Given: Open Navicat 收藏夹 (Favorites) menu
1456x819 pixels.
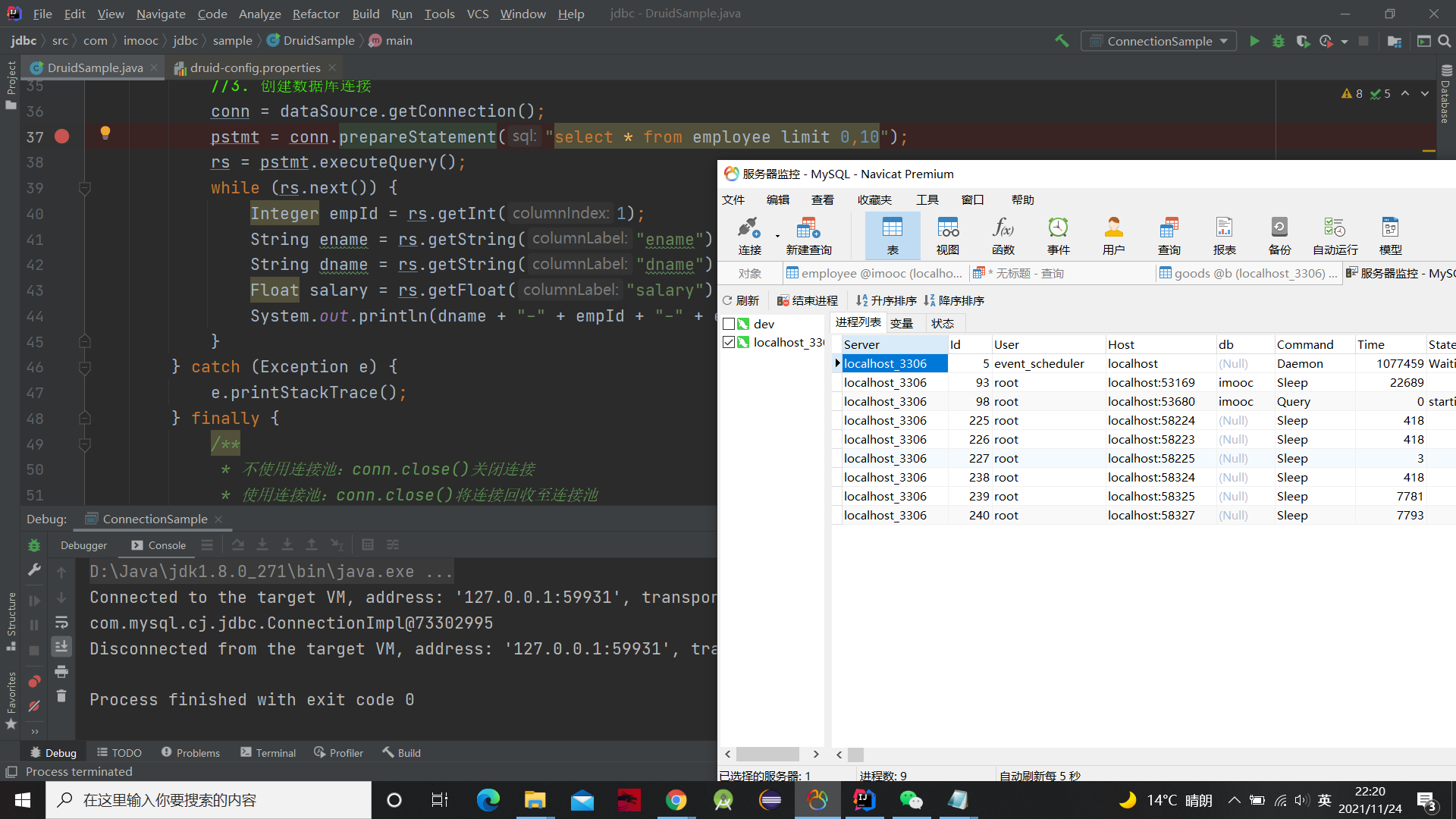Looking at the screenshot, I should pyautogui.click(x=874, y=199).
